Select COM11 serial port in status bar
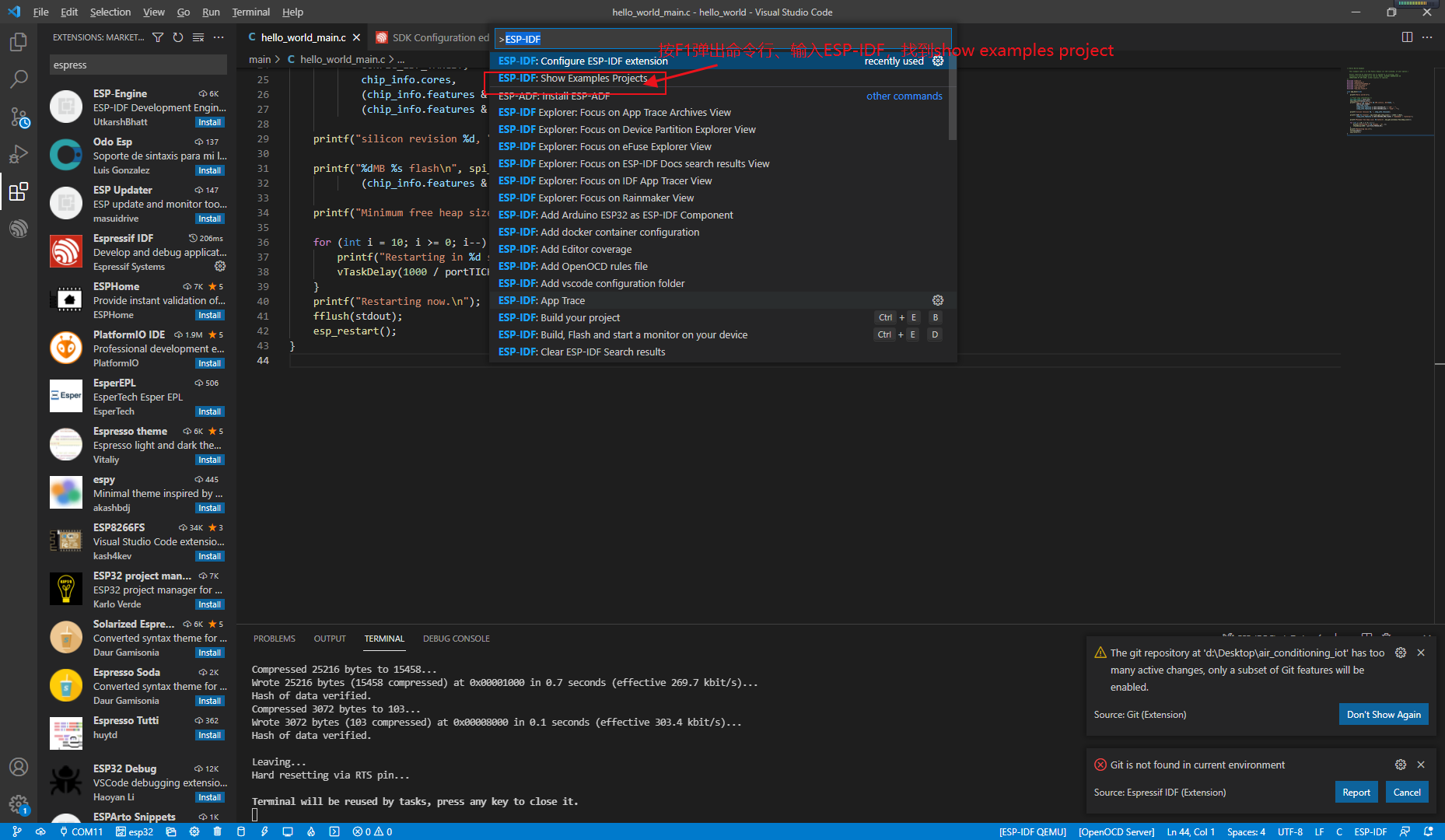This screenshot has height=840, width=1445. click(81, 831)
